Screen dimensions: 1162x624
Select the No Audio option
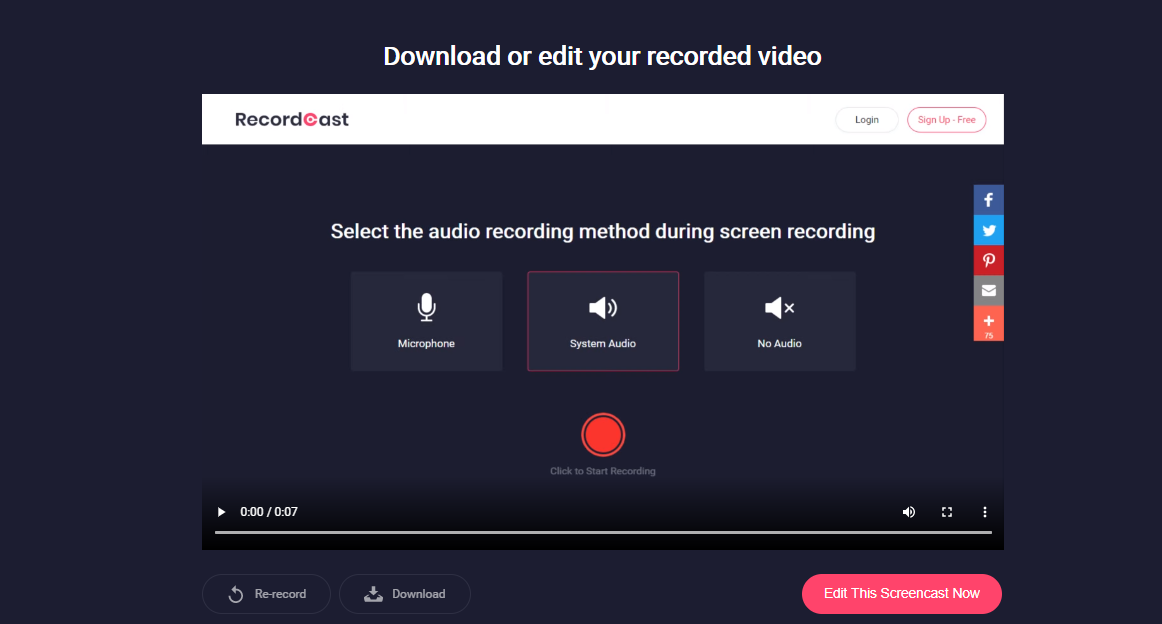[x=780, y=321]
